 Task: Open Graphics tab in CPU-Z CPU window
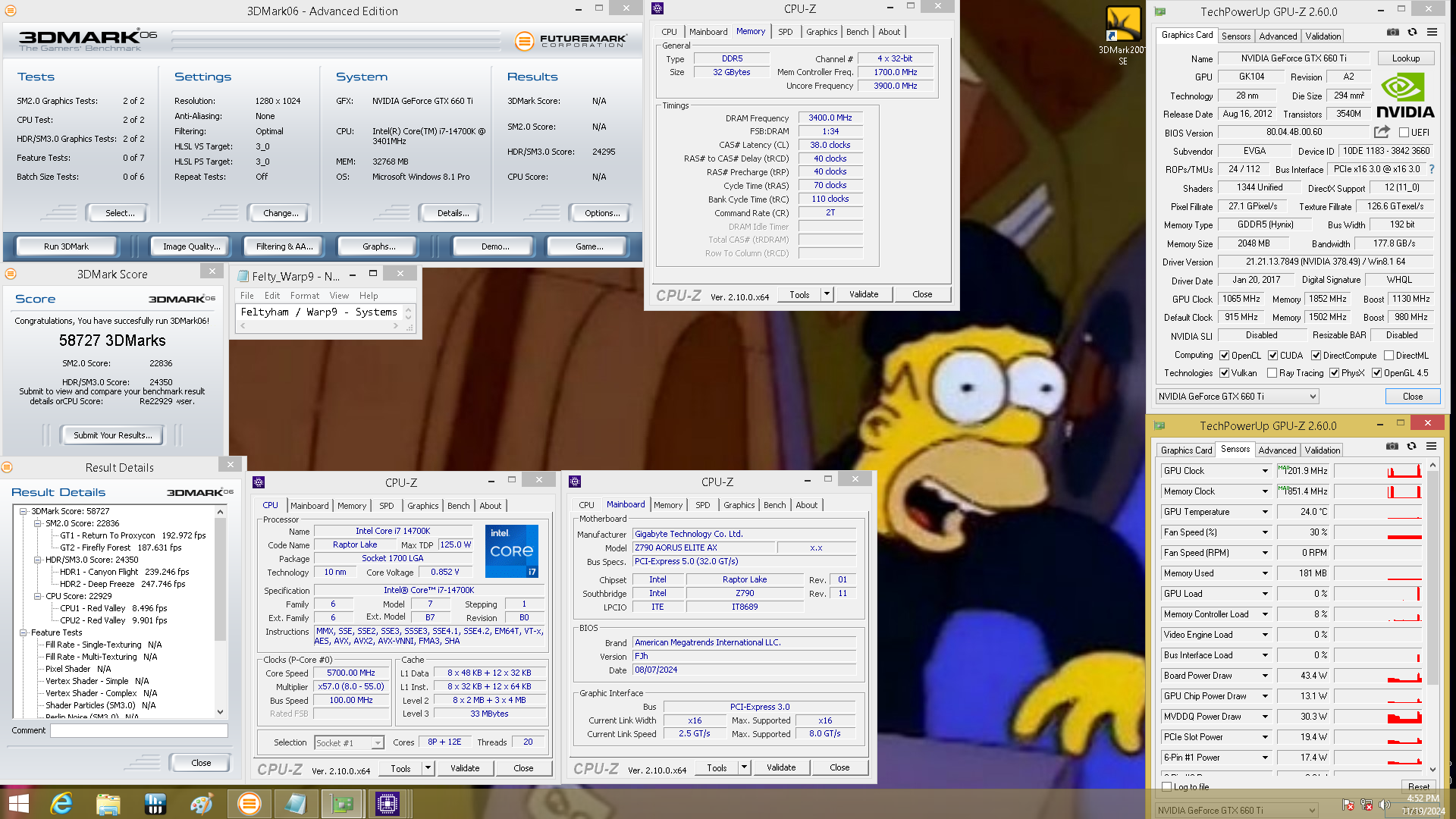pos(422,506)
